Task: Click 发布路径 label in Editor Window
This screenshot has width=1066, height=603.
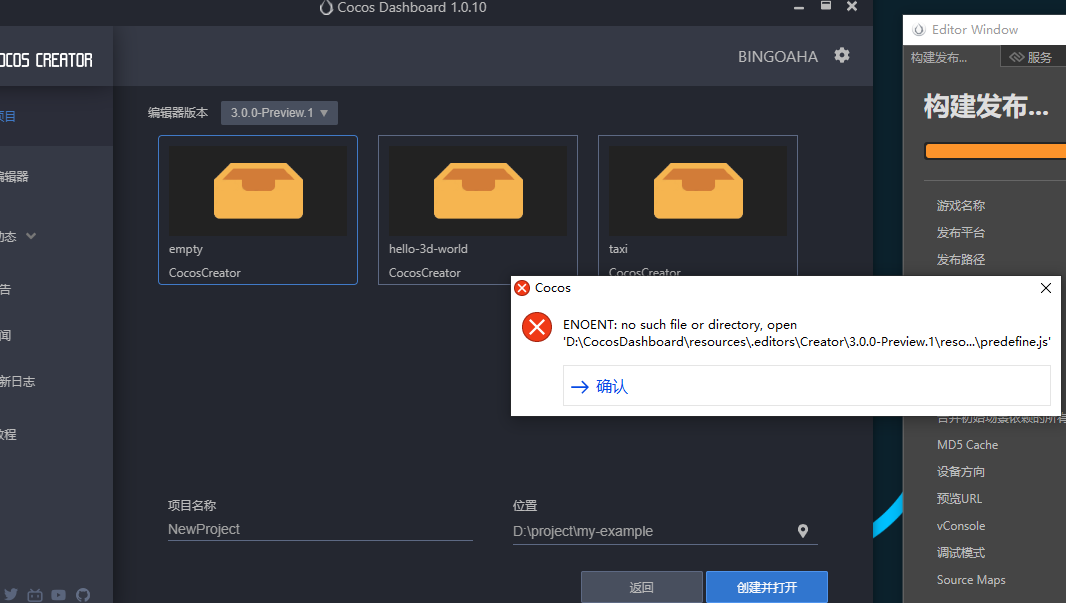Action: point(961,260)
